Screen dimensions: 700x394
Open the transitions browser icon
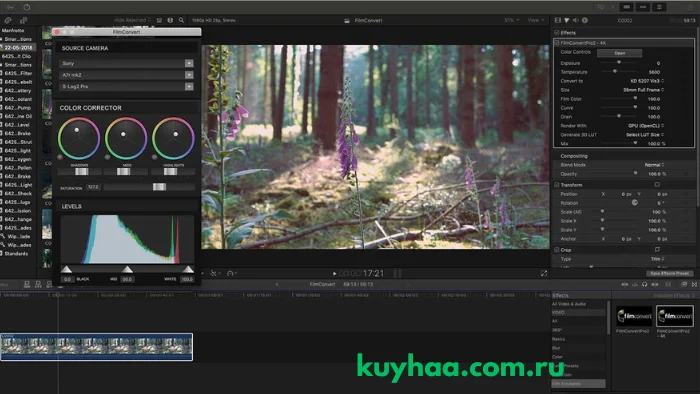click(x=694, y=284)
